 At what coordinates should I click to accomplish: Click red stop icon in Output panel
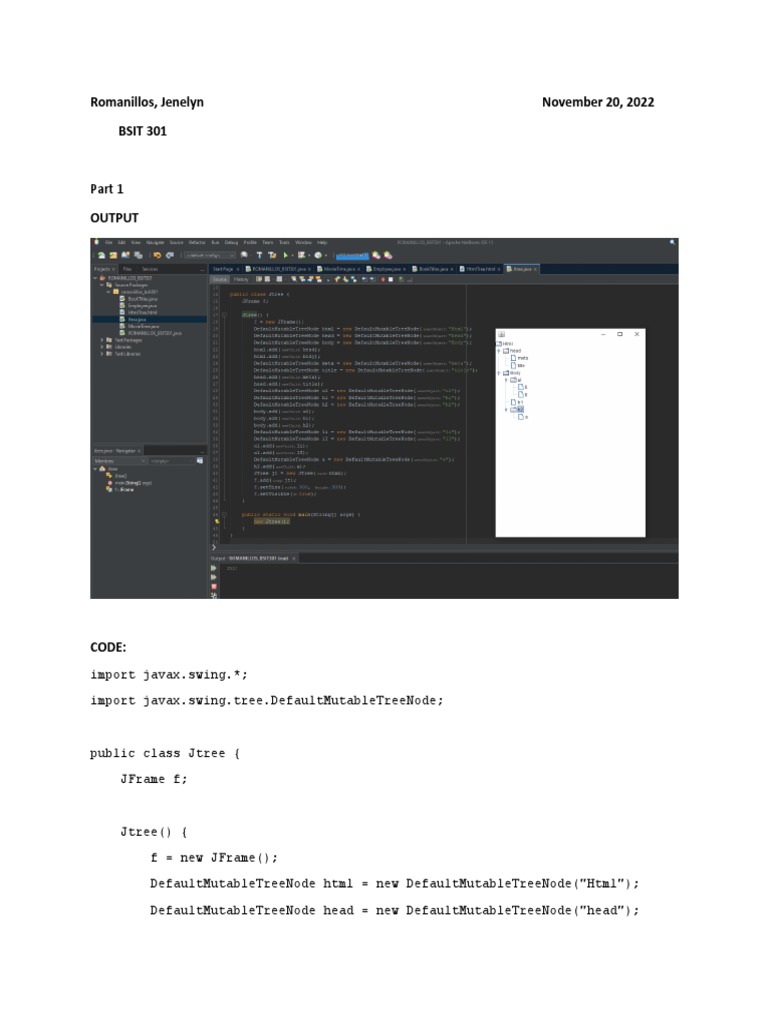pyautogui.click(x=214, y=586)
